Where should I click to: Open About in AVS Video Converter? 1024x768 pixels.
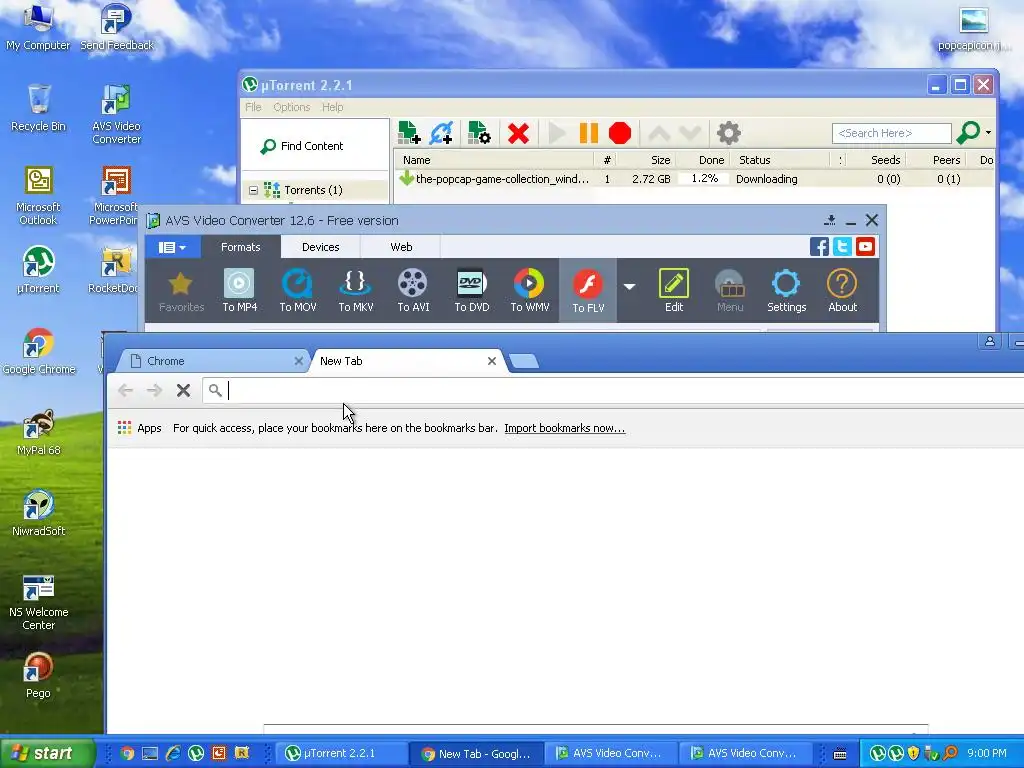[842, 291]
